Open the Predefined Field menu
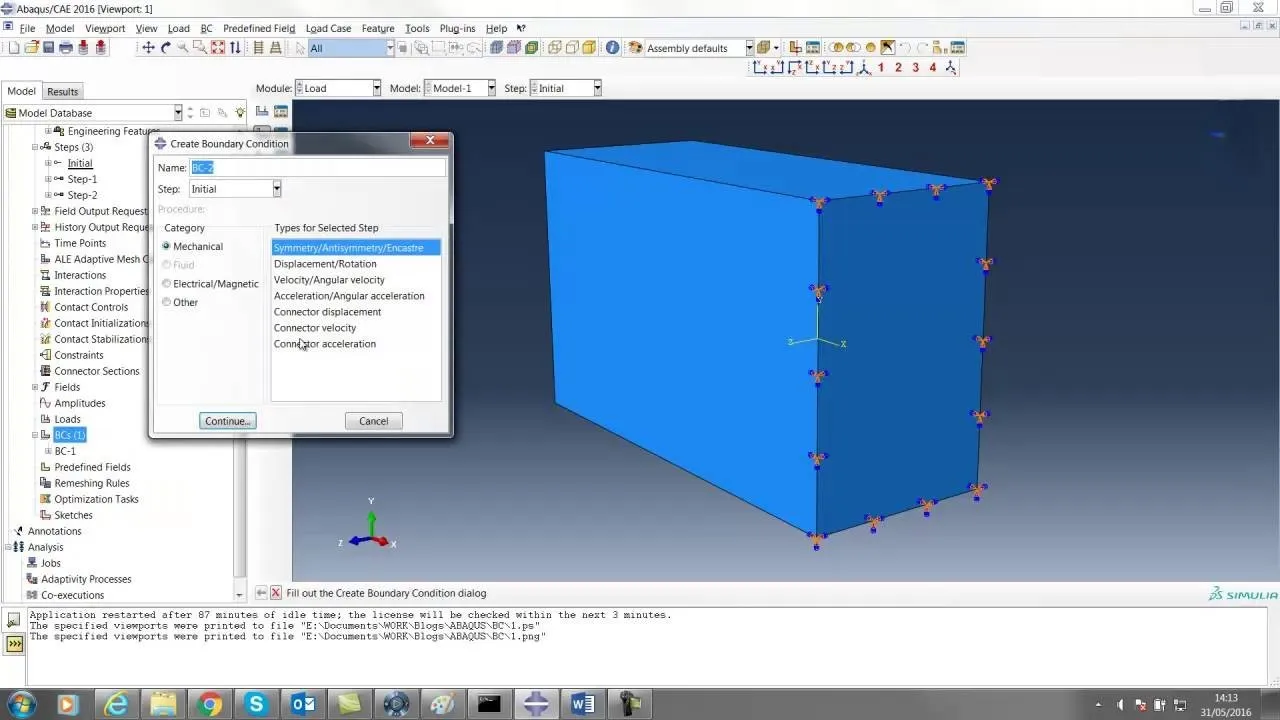Viewport: 1280px width, 720px height. pos(259,28)
